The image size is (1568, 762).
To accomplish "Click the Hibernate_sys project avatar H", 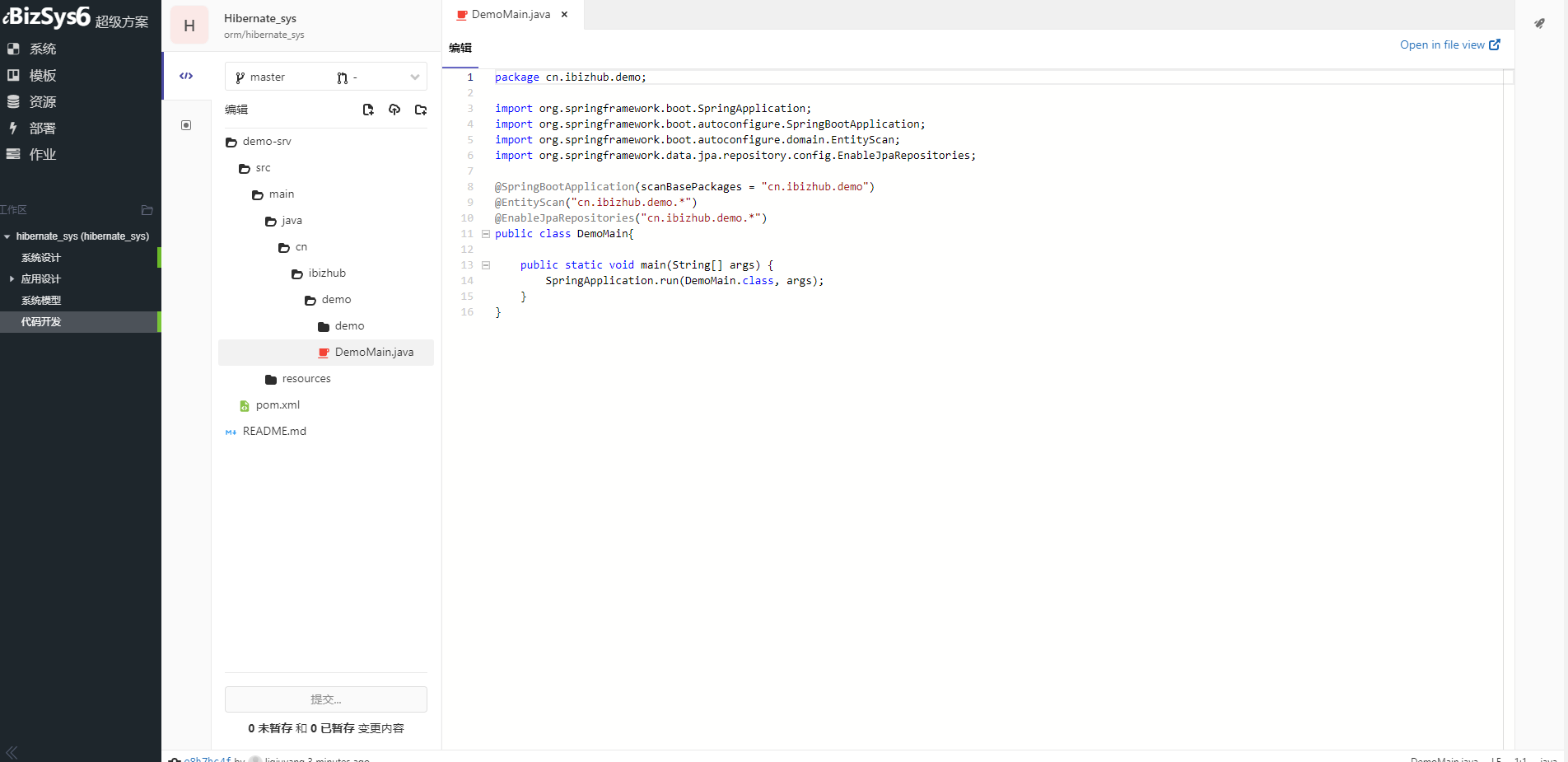I will (189, 26).
